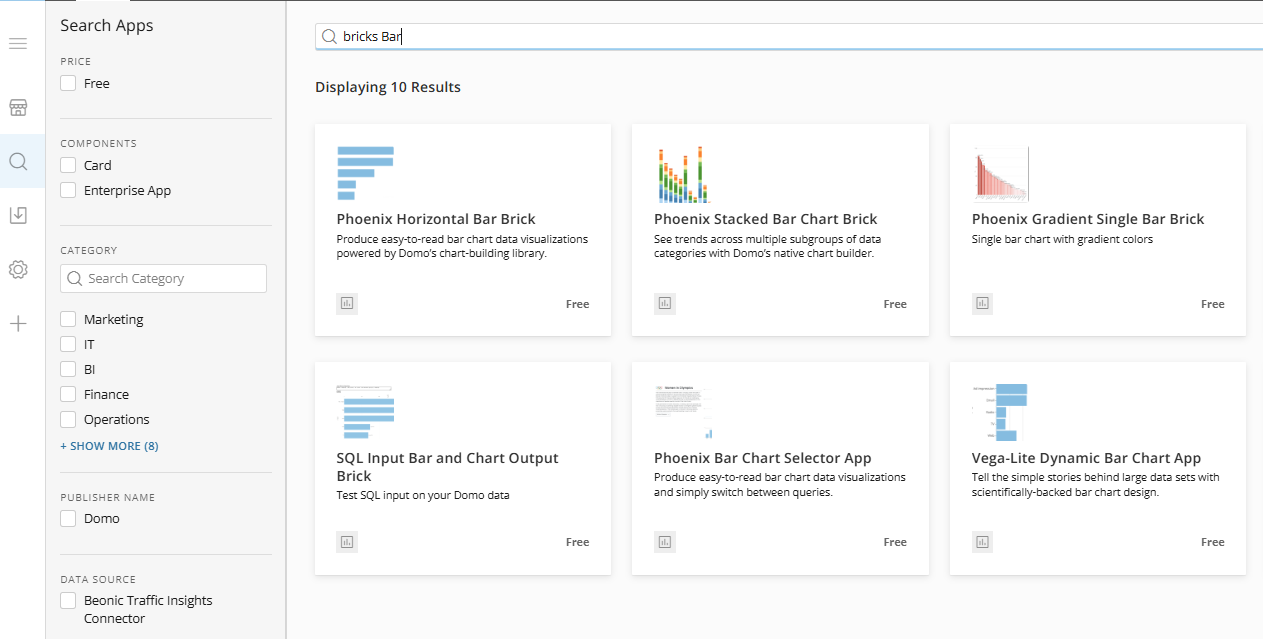
Task: Click Free label on SQL Input Bar card
Action: pos(577,542)
